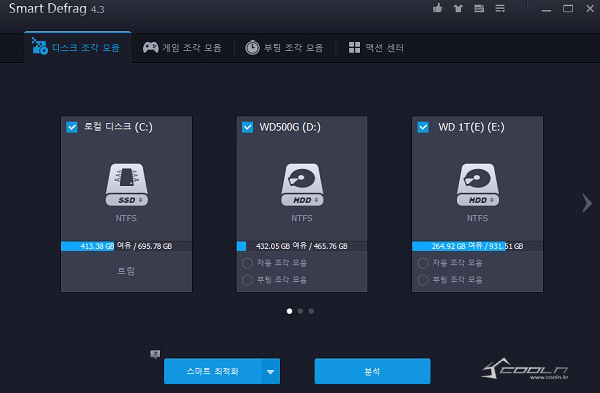Go to first page dot indicator

click(289, 311)
